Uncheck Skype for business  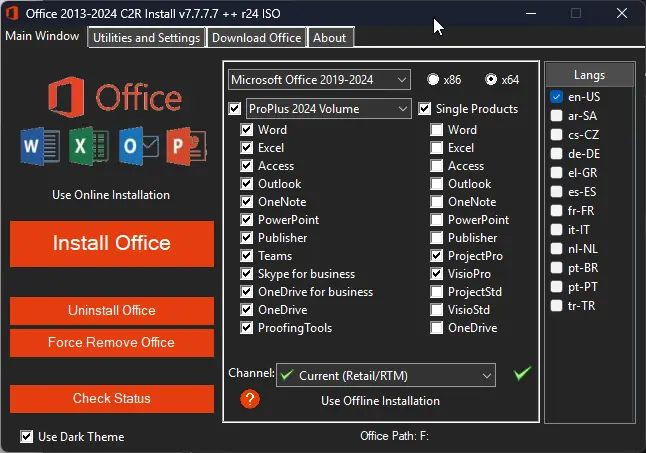point(246,274)
